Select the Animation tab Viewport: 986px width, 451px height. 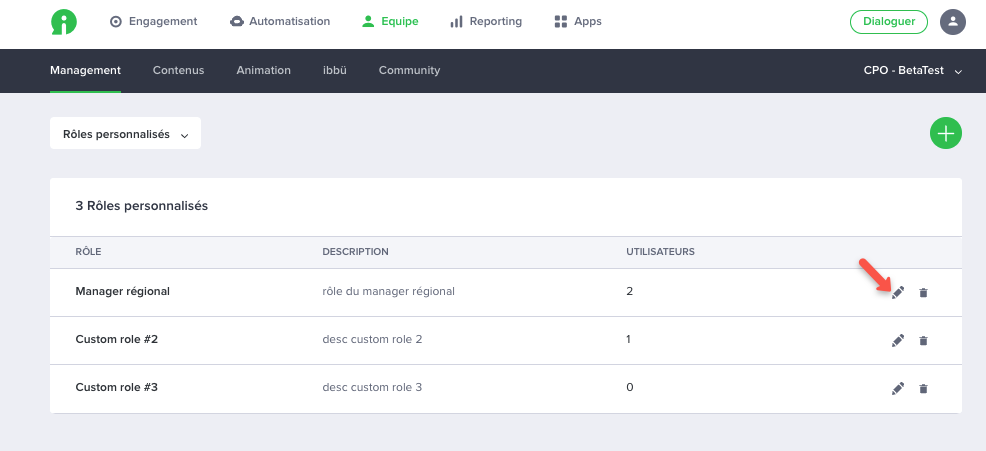point(263,71)
